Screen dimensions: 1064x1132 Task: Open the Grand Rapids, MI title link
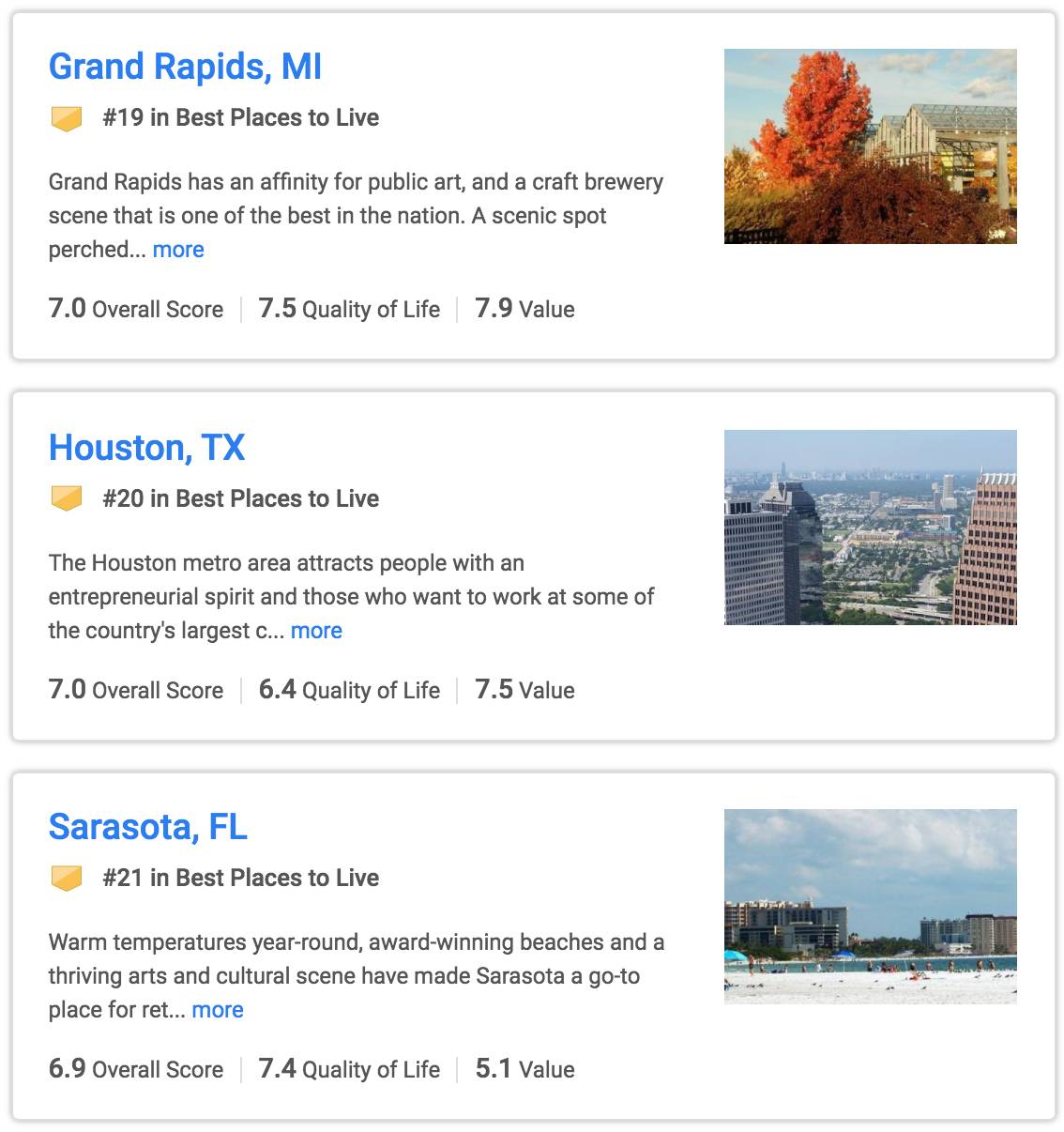click(185, 67)
